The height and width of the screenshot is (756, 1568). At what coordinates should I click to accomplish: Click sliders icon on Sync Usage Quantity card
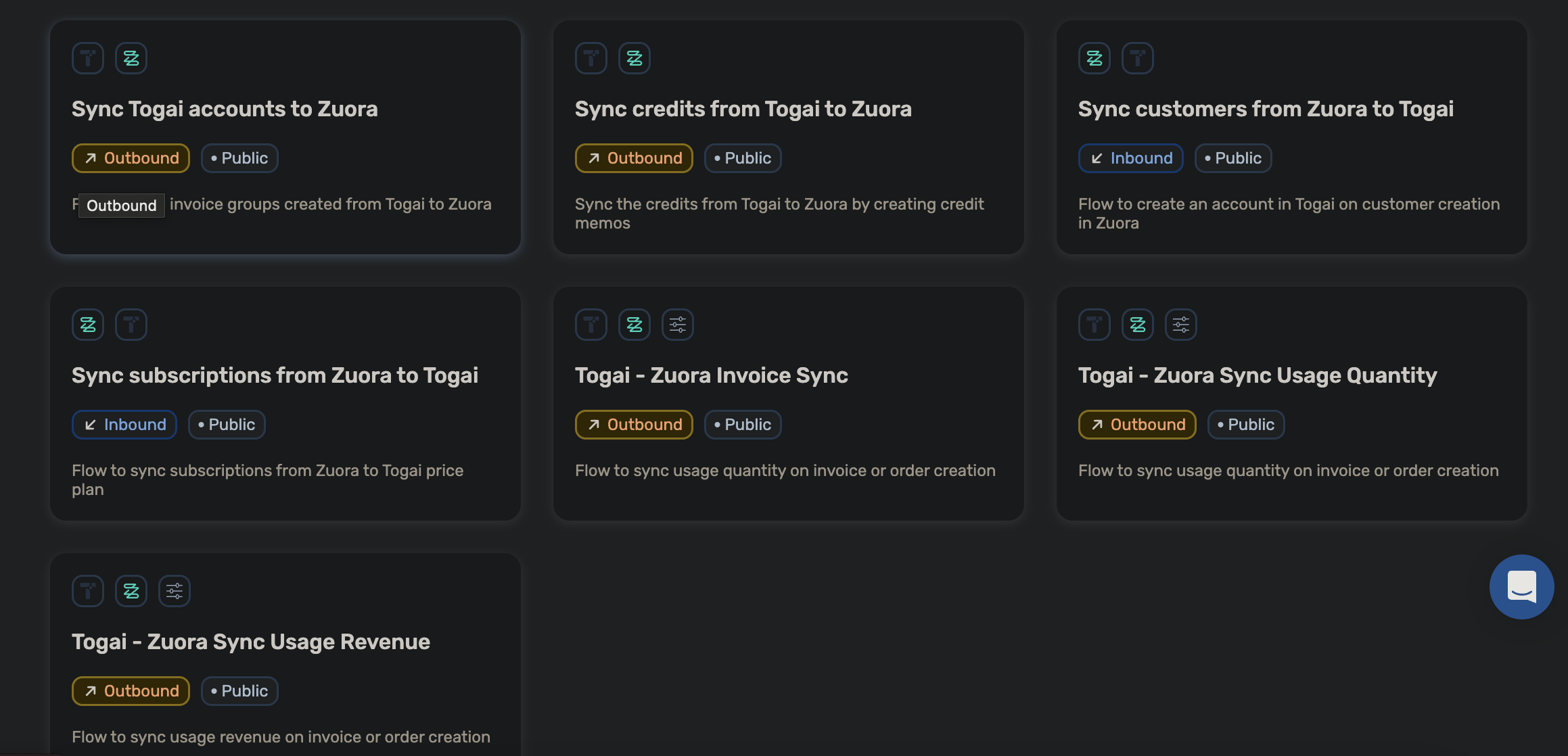point(1181,325)
